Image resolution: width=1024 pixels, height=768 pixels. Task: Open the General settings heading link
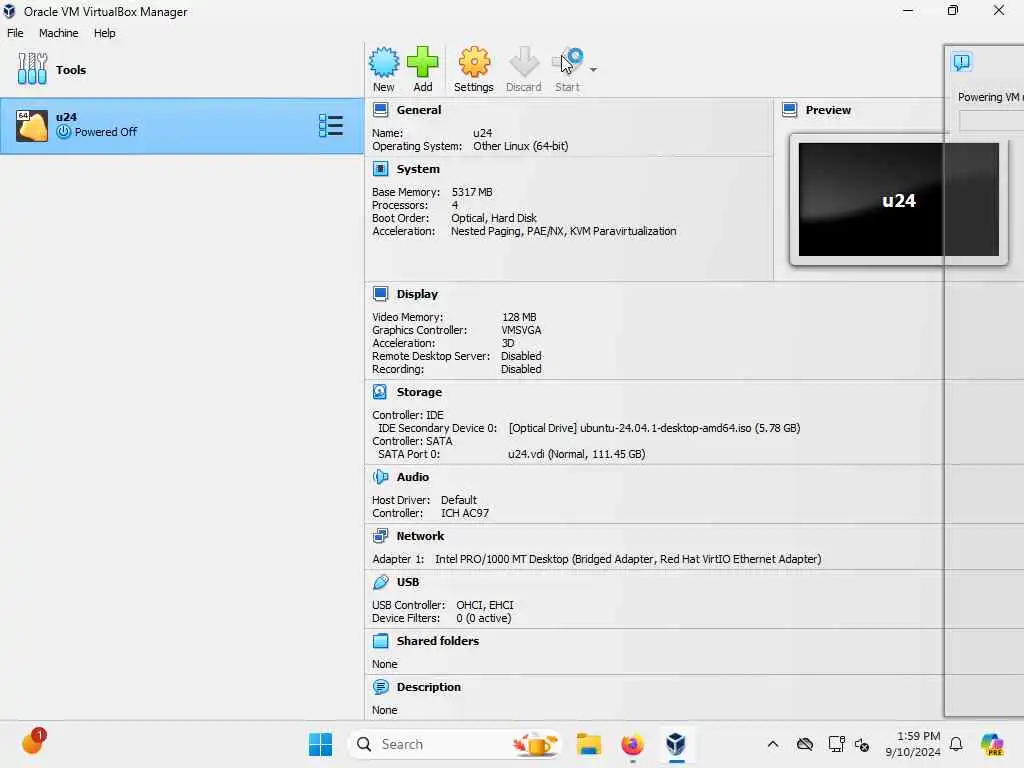(x=419, y=110)
